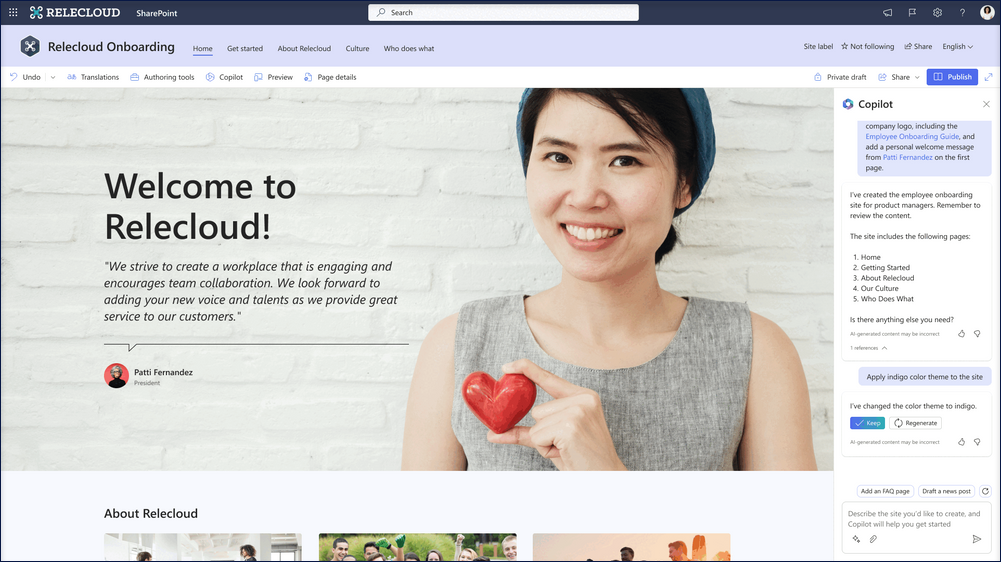Screen dimensions: 1001x562
Task: Click the attach file paperclip icon
Action: click(x=873, y=539)
